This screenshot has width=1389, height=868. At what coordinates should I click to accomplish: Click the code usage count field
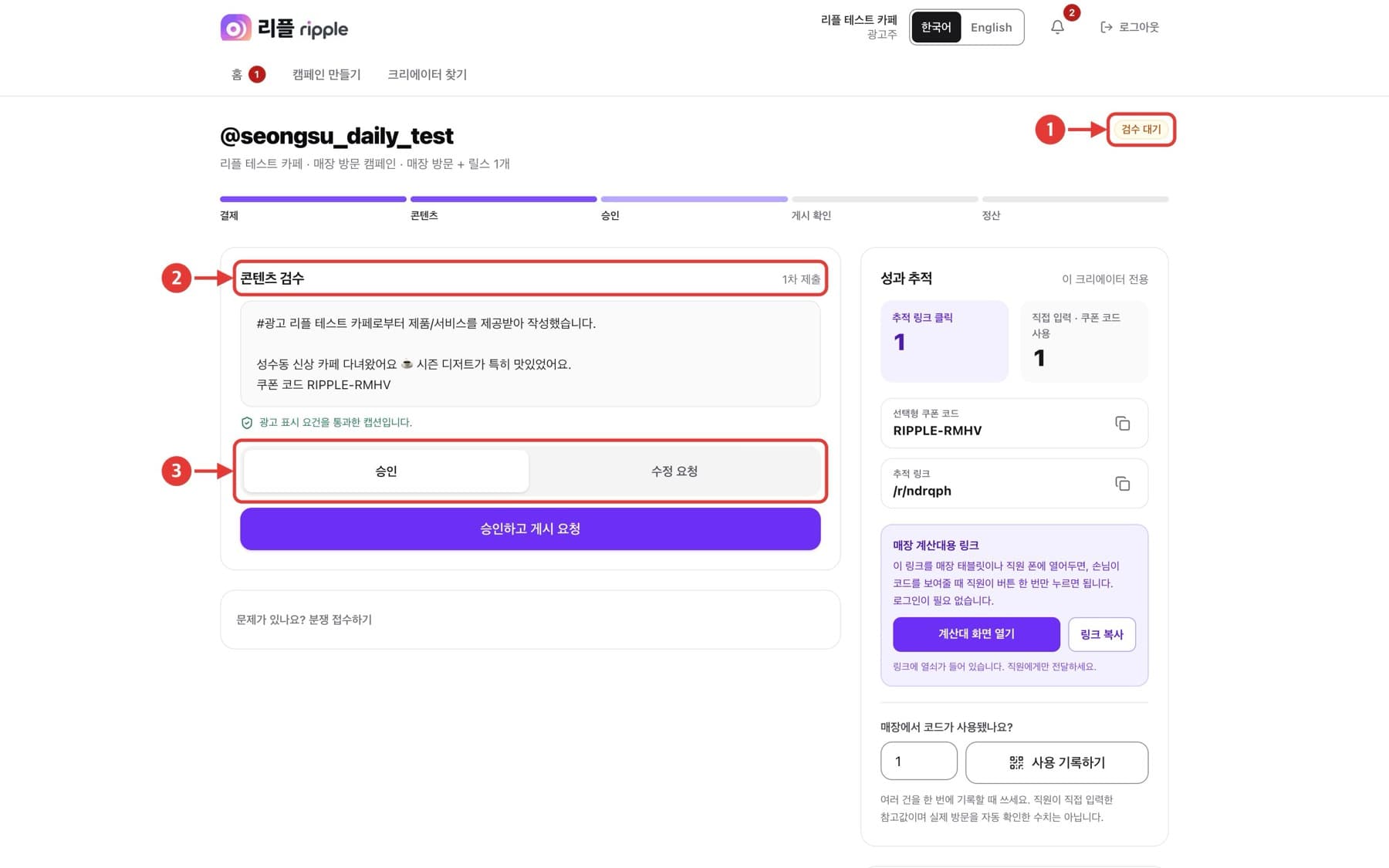click(918, 762)
